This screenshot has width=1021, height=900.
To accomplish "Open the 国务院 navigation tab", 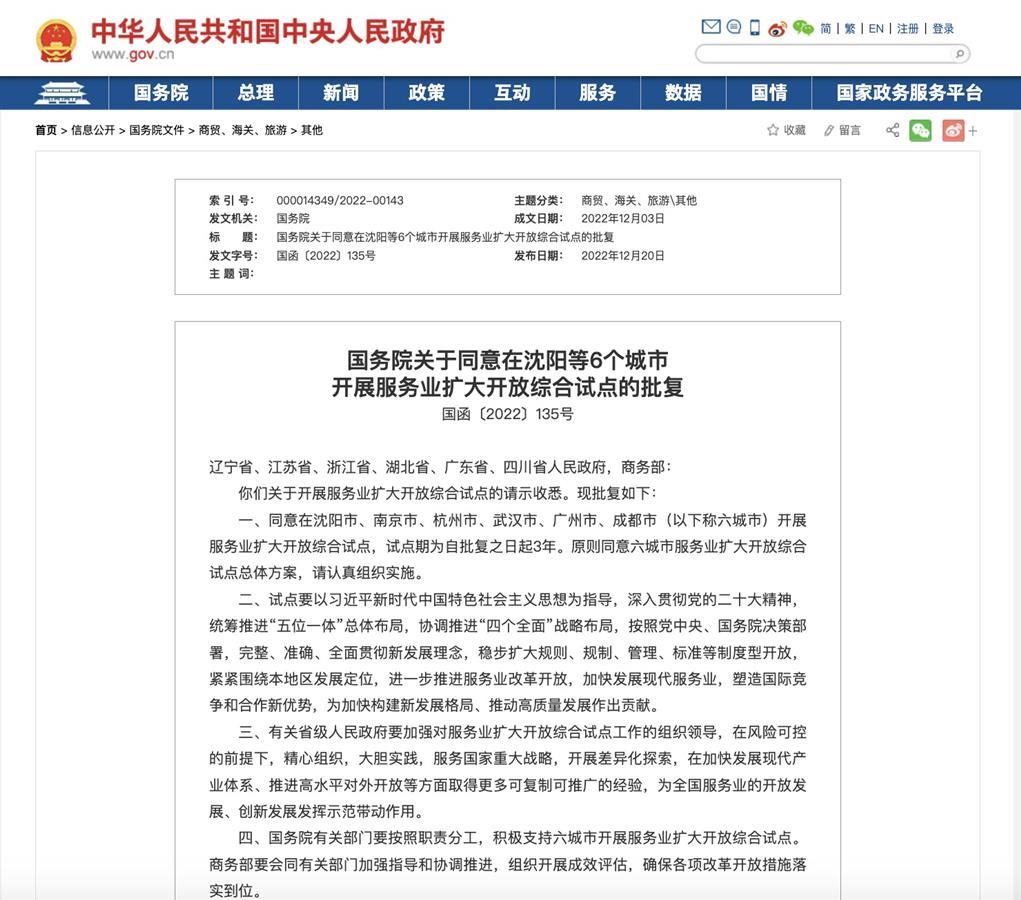I will [x=161, y=93].
